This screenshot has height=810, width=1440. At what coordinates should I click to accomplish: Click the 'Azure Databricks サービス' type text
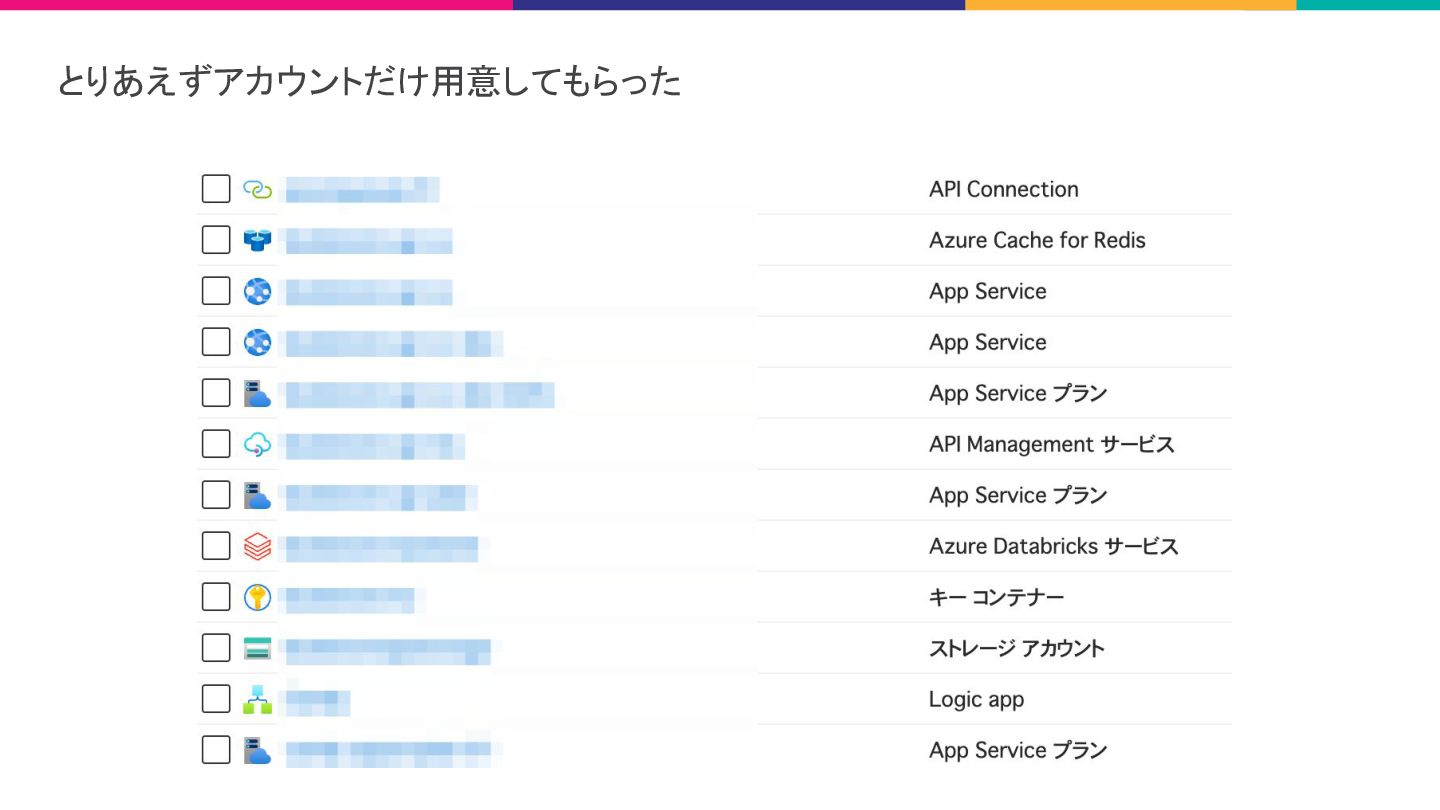coord(1053,546)
